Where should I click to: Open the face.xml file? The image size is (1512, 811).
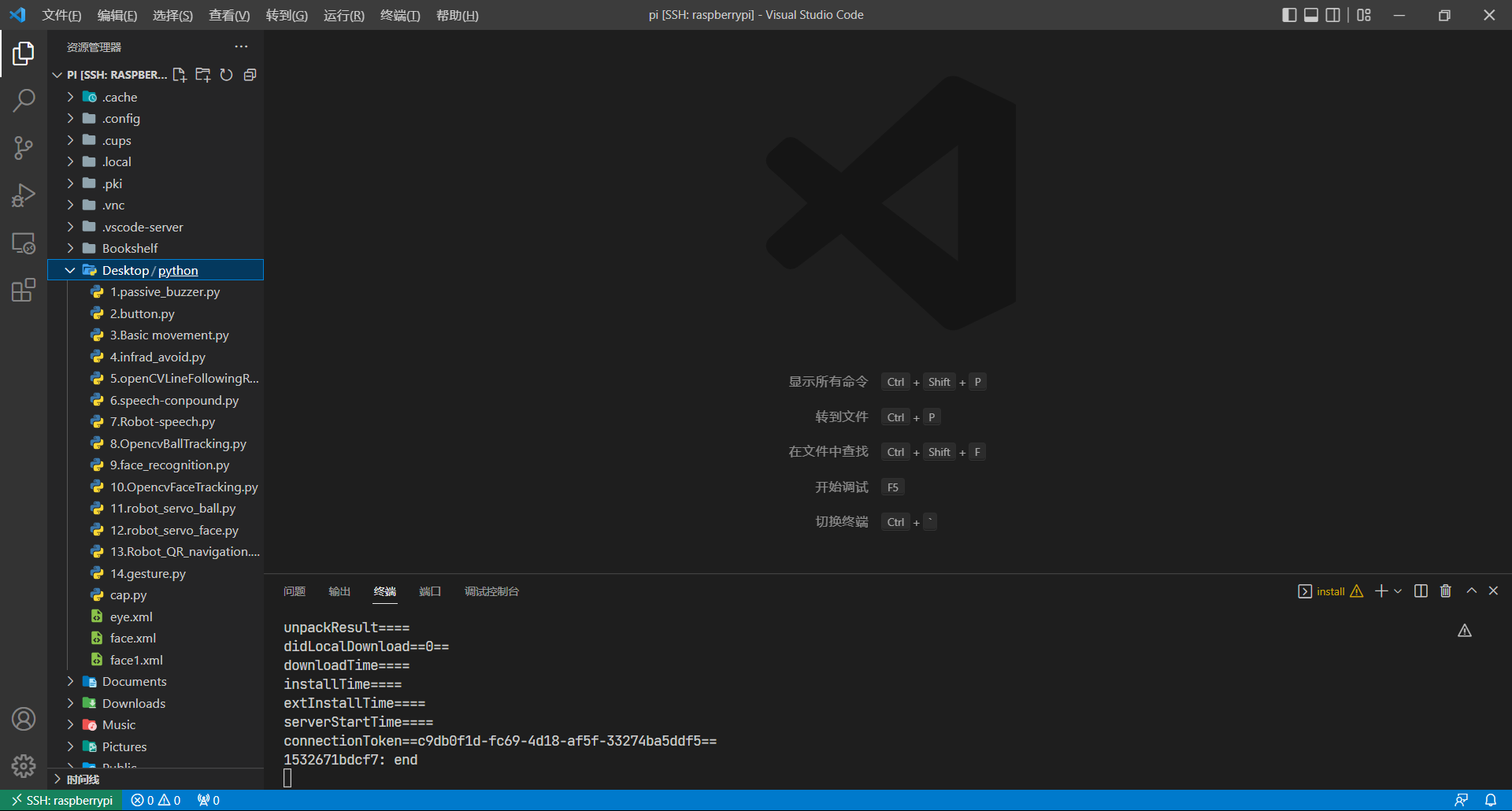(132, 638)
